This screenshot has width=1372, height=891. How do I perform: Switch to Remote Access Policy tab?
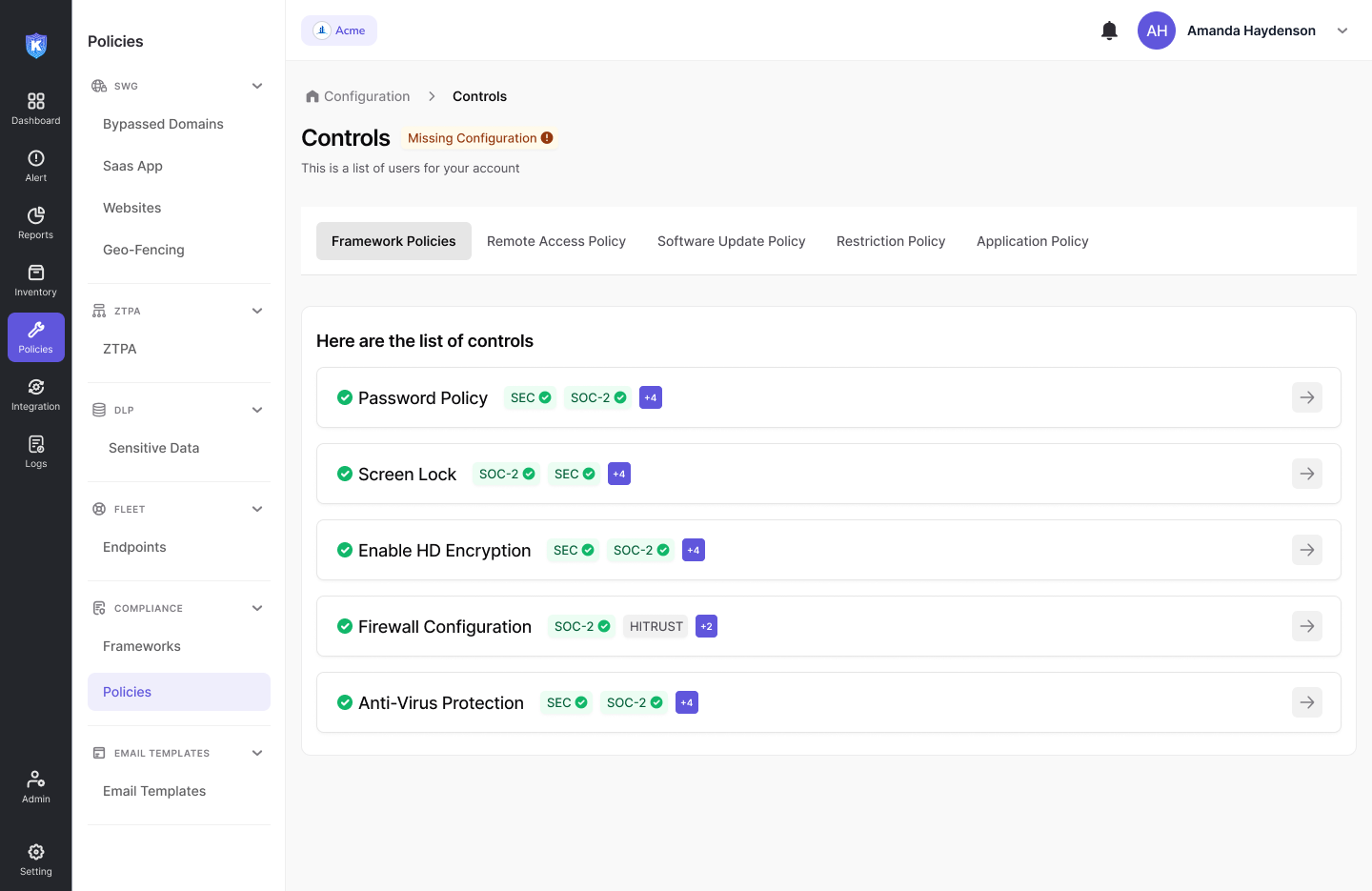pos(556,241)
